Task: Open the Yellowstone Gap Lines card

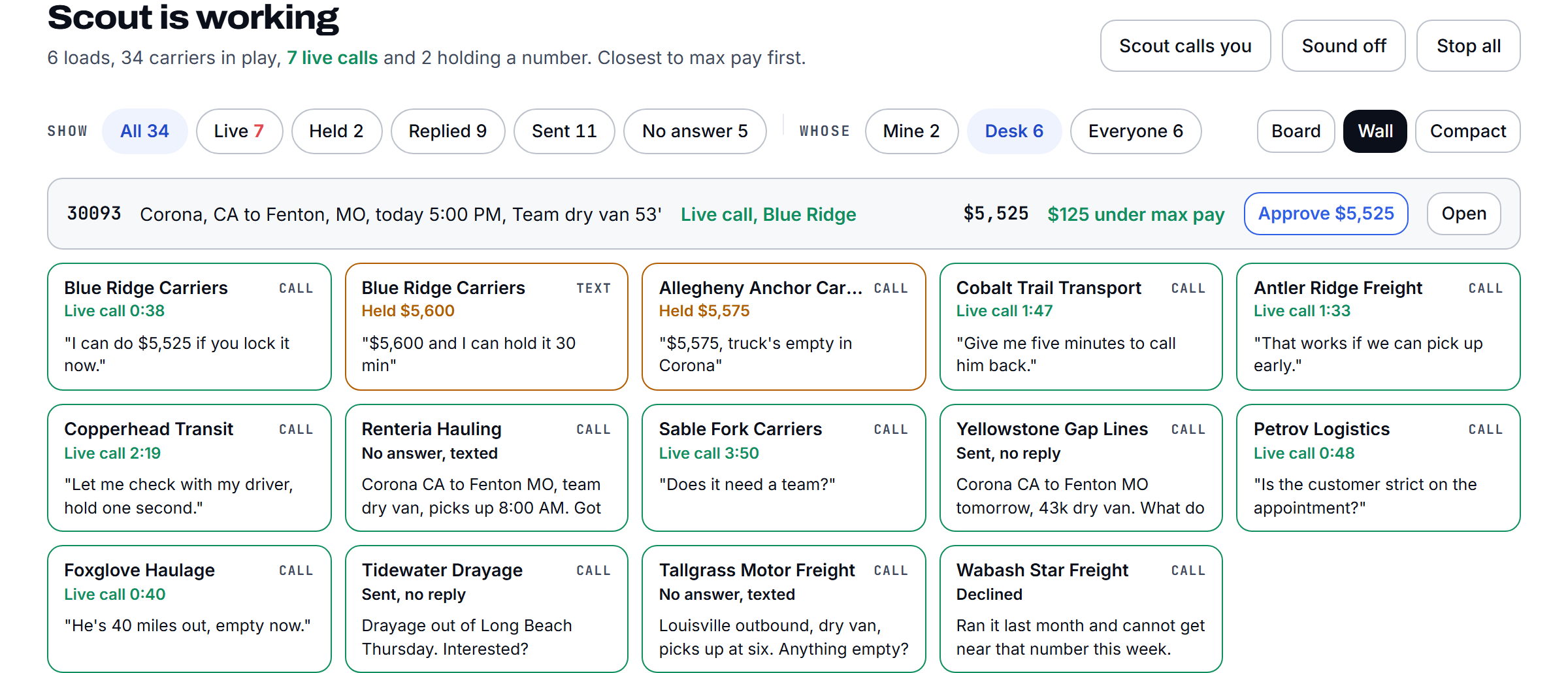Action: [x=1081, y=468]
